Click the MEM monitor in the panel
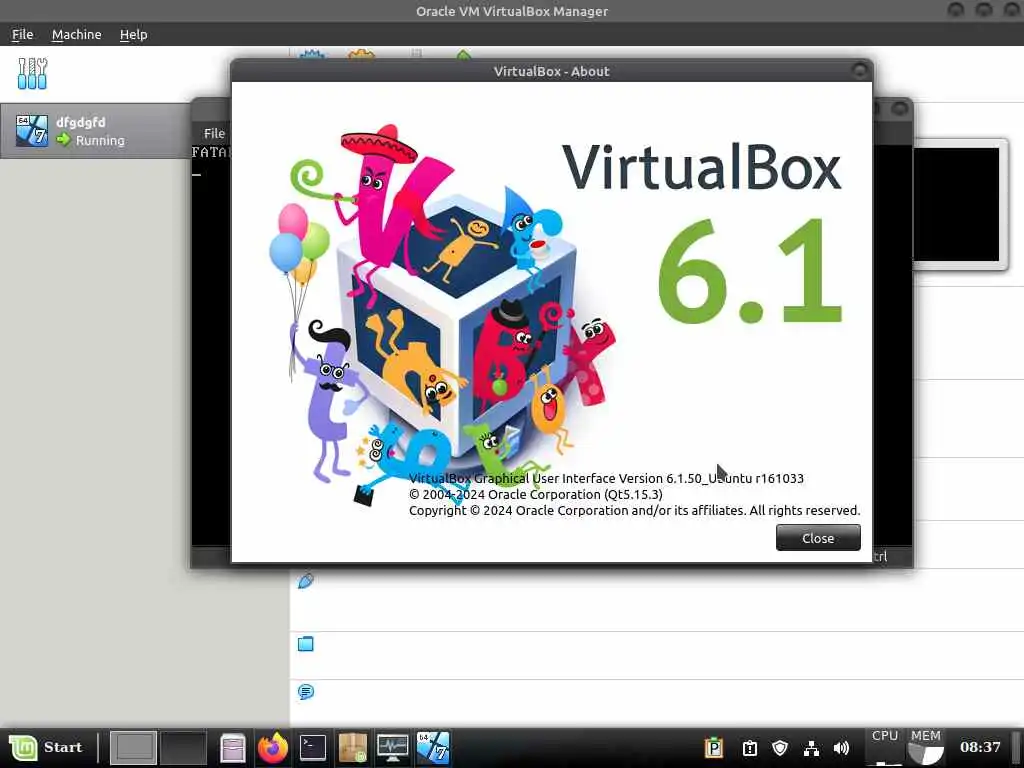The width and height of the screenshot is (1024, 768). [x=925, y=748]
